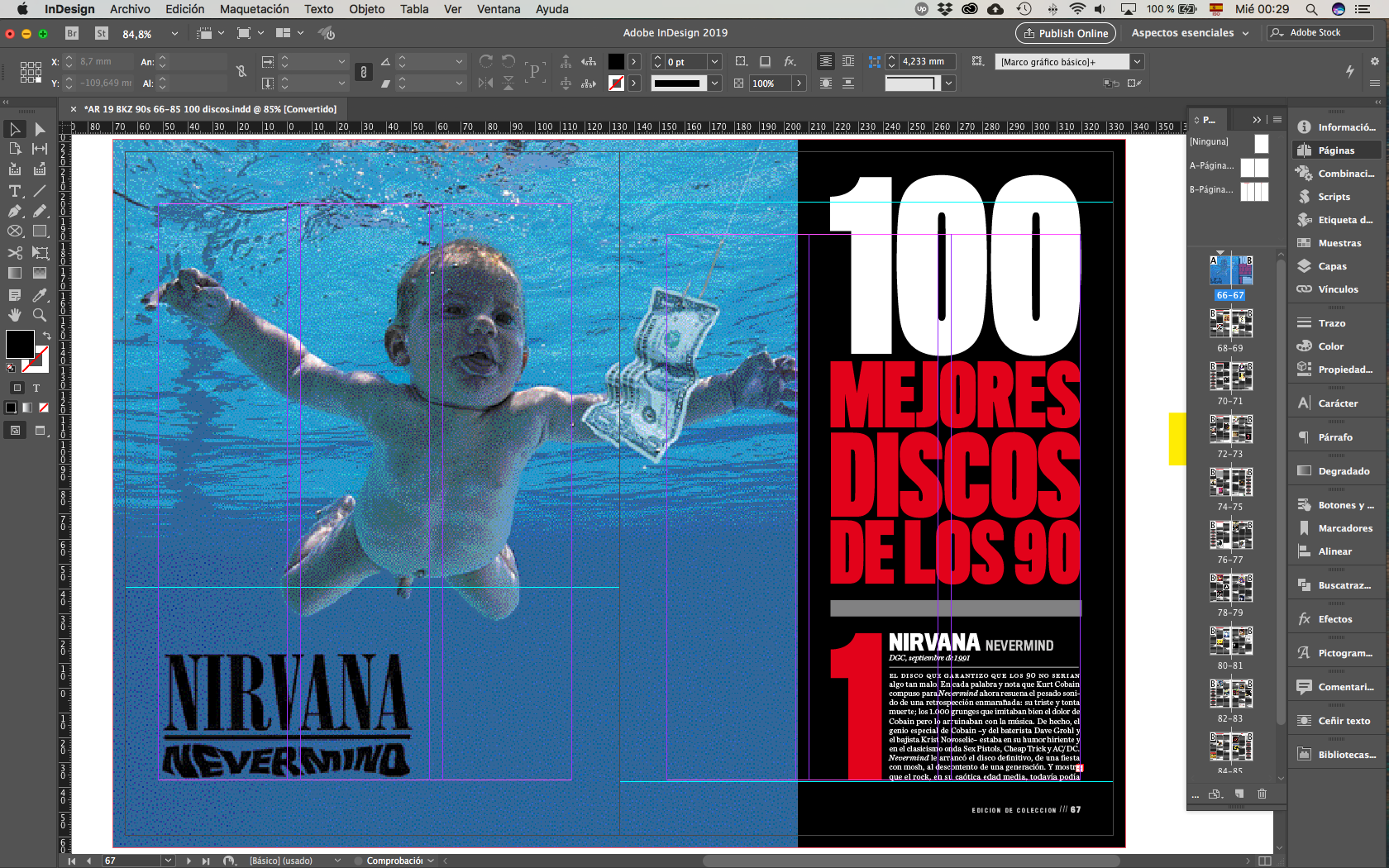
Task: Swap fill and stroke arrows
Action: (x=46, y=335)
